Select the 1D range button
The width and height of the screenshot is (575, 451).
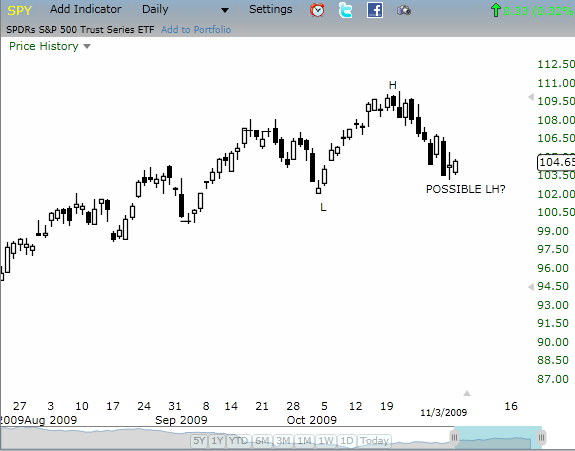coord(347,440)
